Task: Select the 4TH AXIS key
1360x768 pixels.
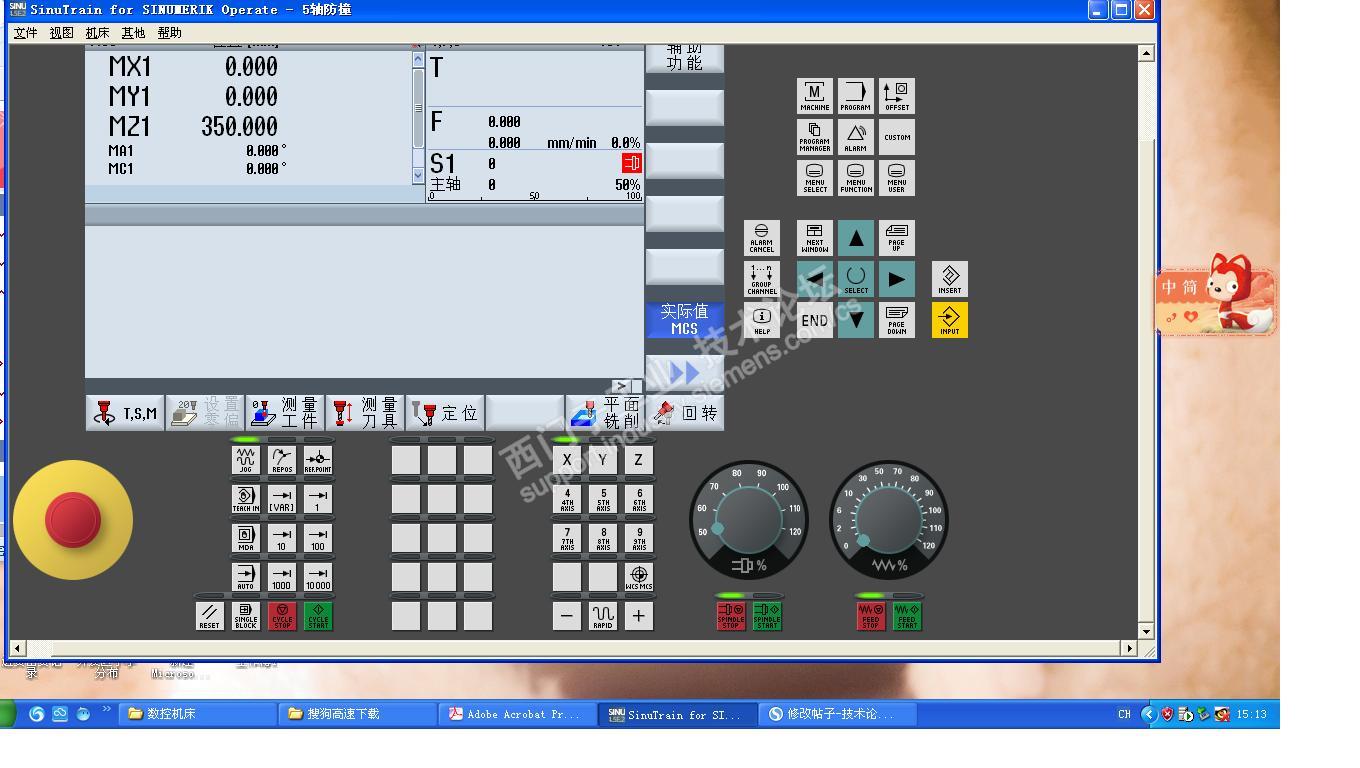Action: pos(567,499)
